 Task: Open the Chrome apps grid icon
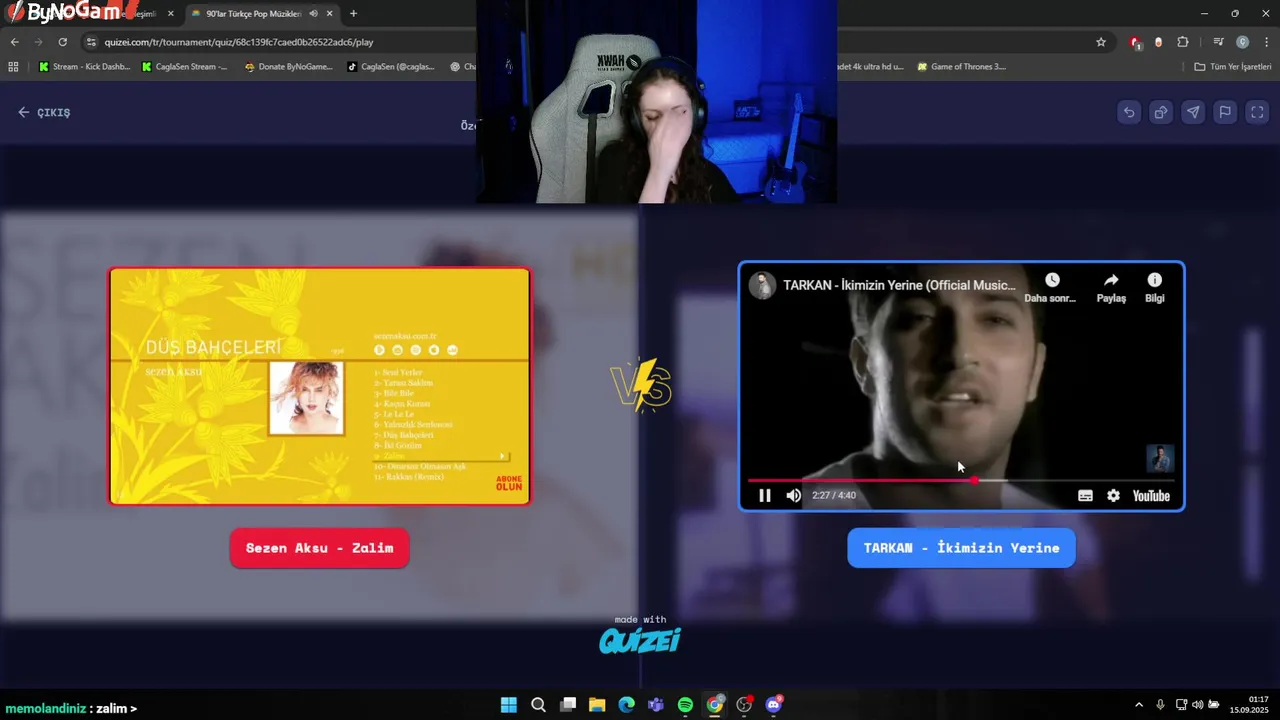click(x=13, y=67)
